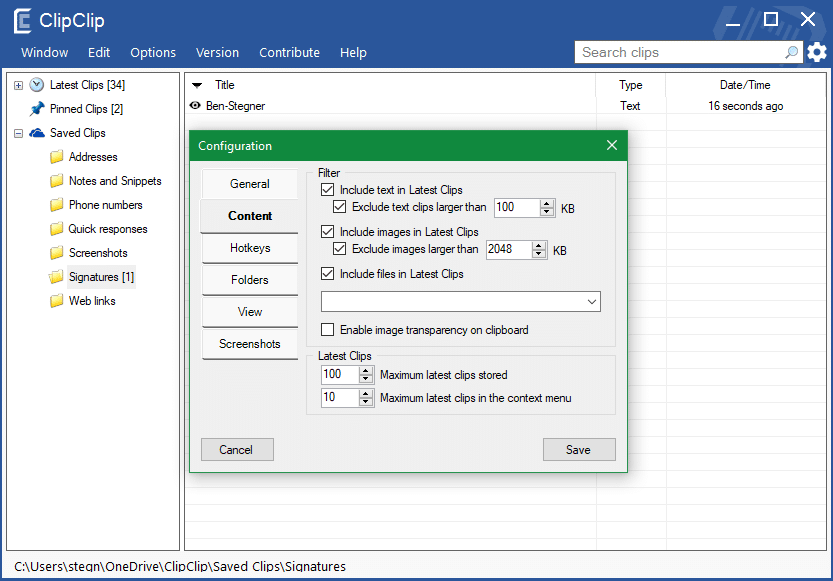Viewport: 833px width, 581px height.
Task: Decrease maximum latest clips stored
Action: click(366, 379)
